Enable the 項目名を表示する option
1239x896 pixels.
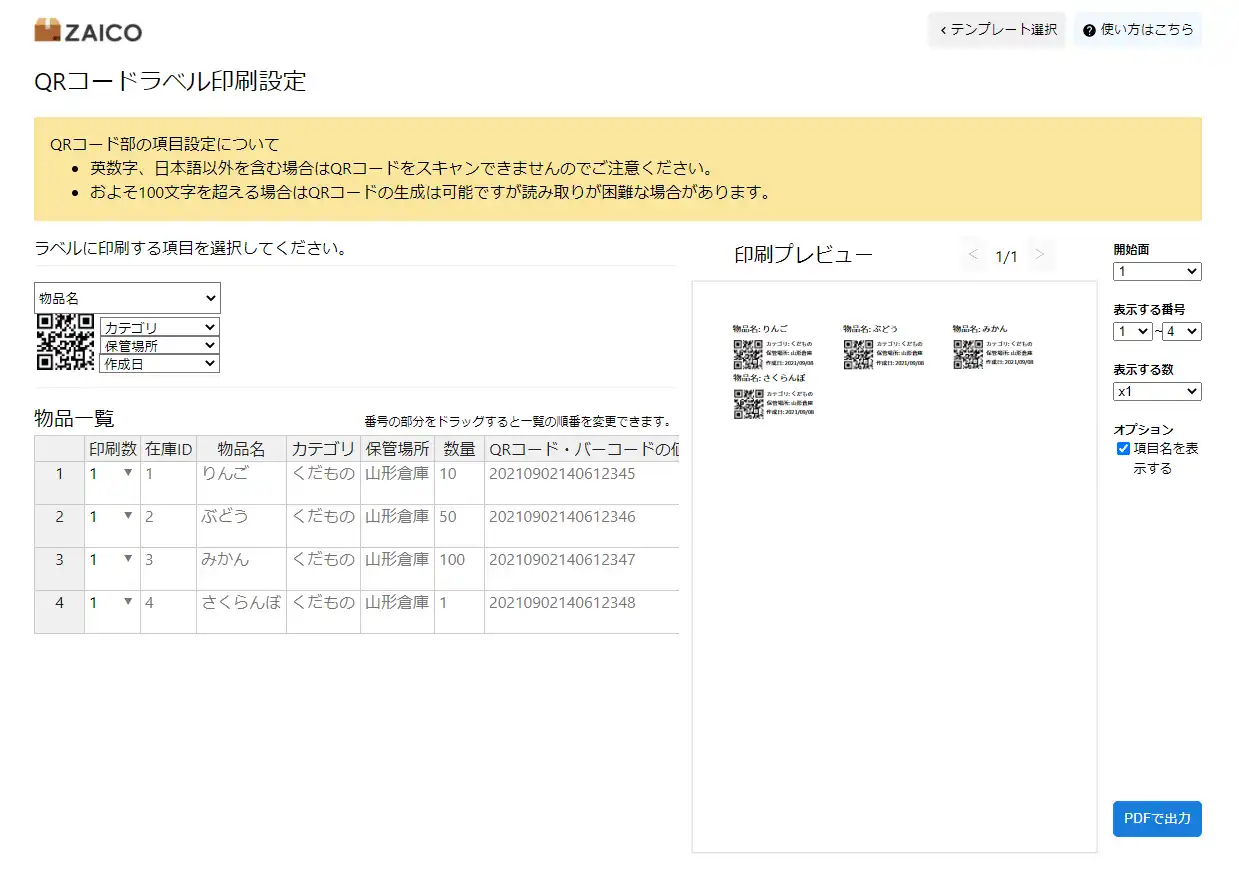pyautogui.click(x=1123, y=448)
